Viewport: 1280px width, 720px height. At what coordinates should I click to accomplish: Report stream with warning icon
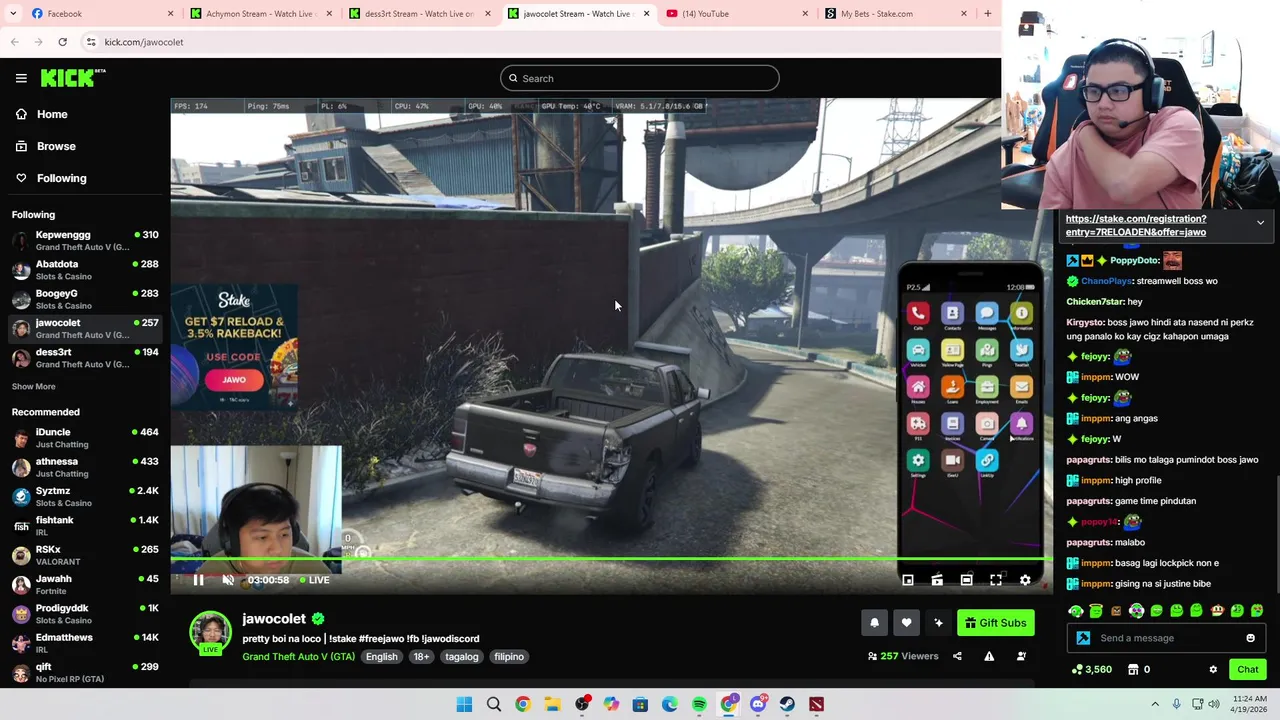point(989,656)
